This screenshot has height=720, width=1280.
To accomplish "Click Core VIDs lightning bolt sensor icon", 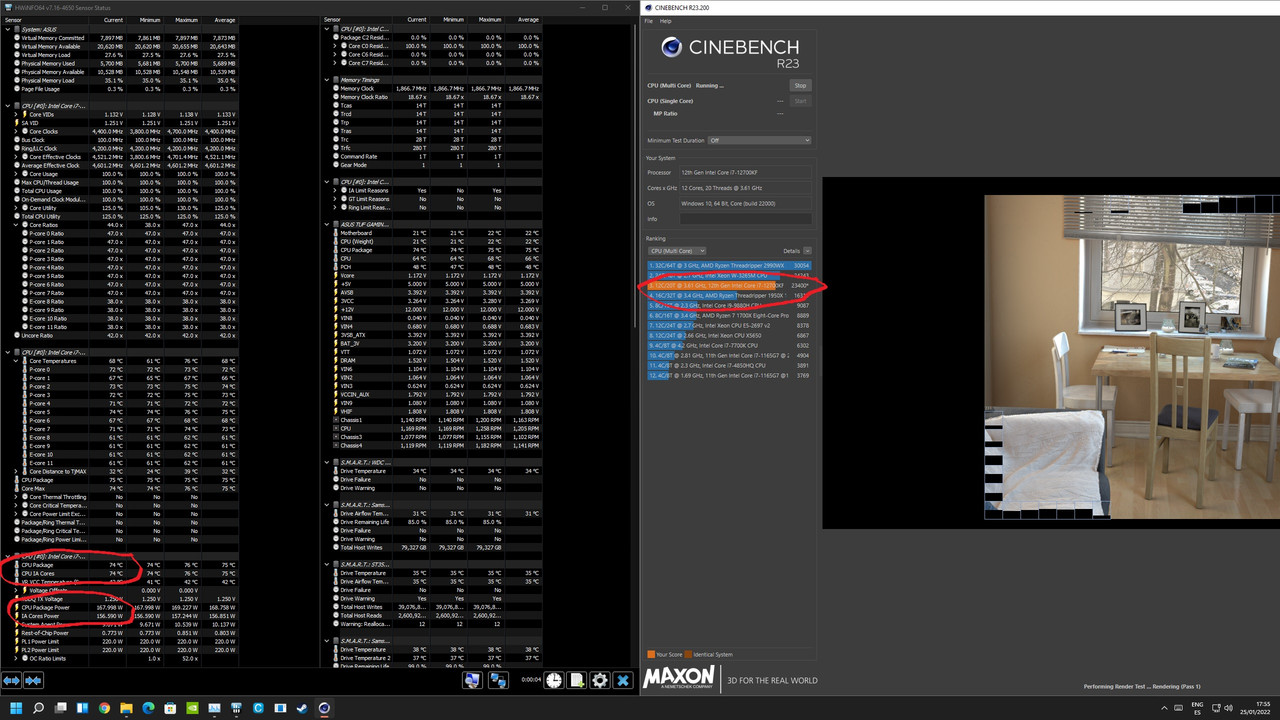I will (24, 114).
